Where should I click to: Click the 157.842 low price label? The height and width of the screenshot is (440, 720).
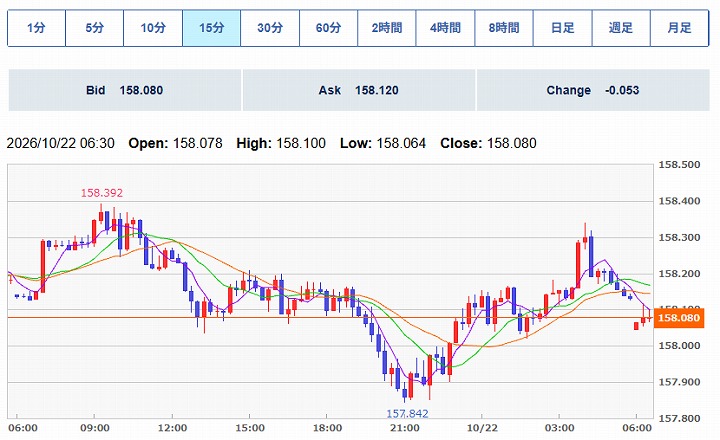407,413
